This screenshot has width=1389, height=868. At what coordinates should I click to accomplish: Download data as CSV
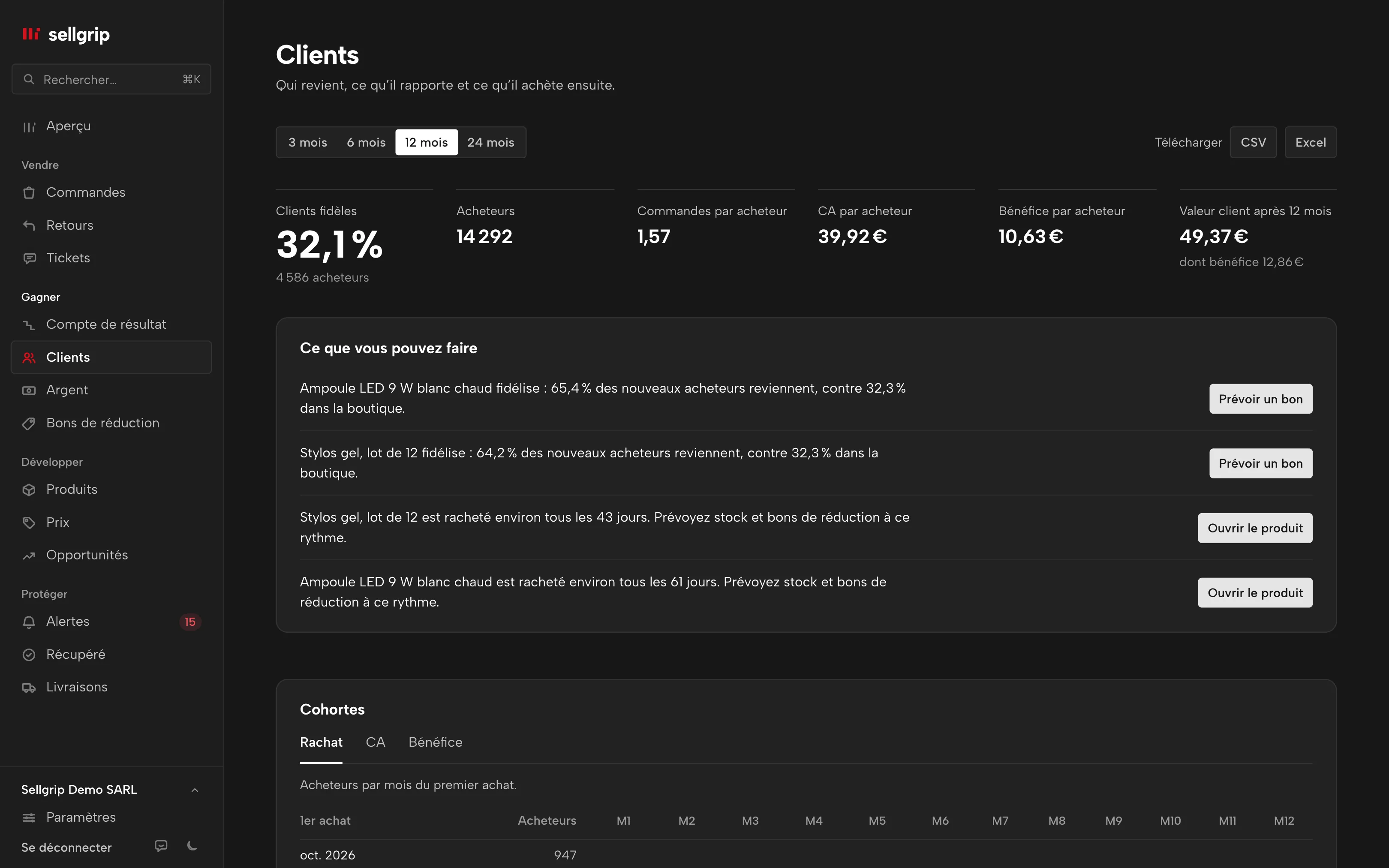pos(1253,142)
